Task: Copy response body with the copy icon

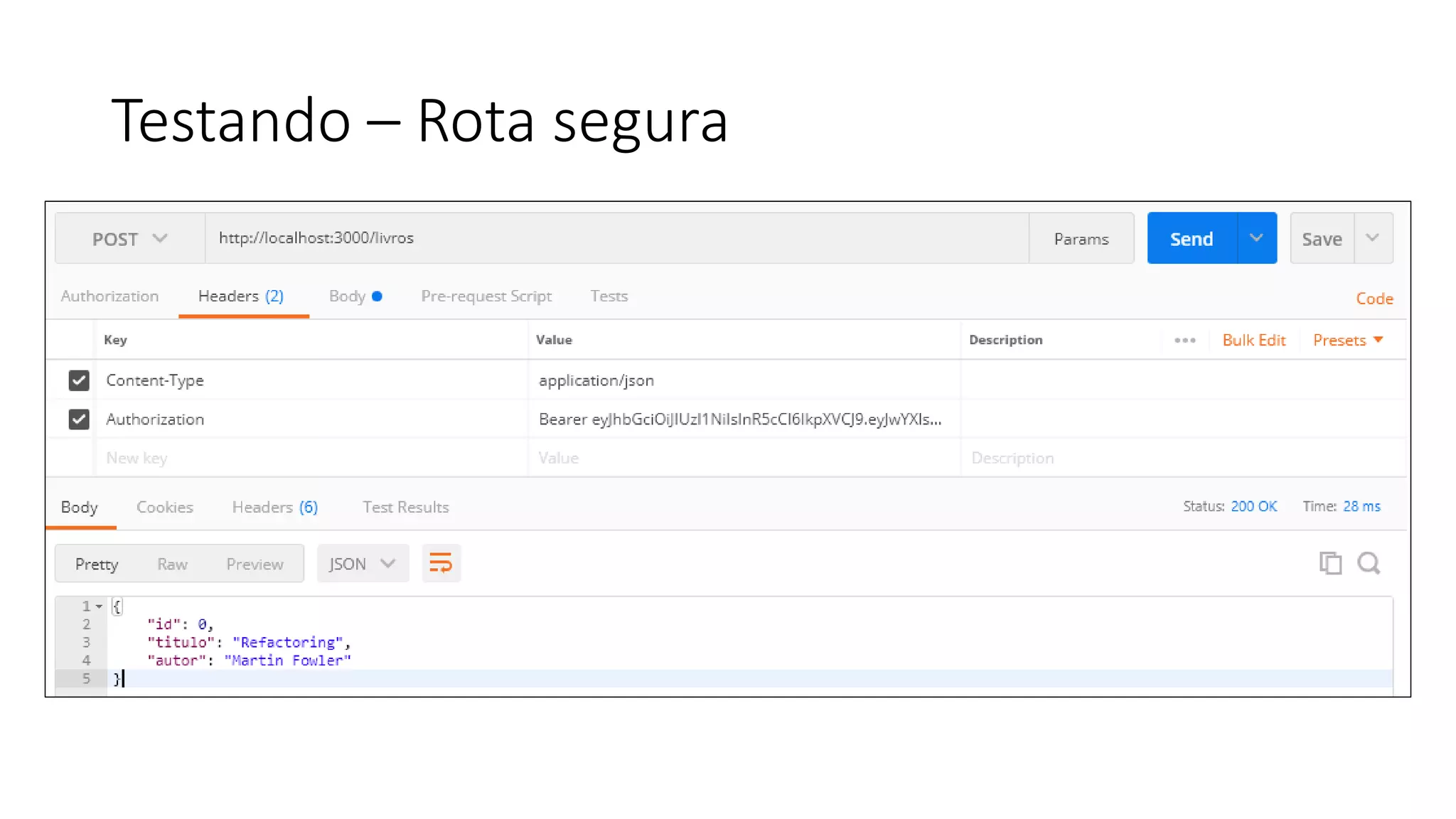Action: point(1330,563)
